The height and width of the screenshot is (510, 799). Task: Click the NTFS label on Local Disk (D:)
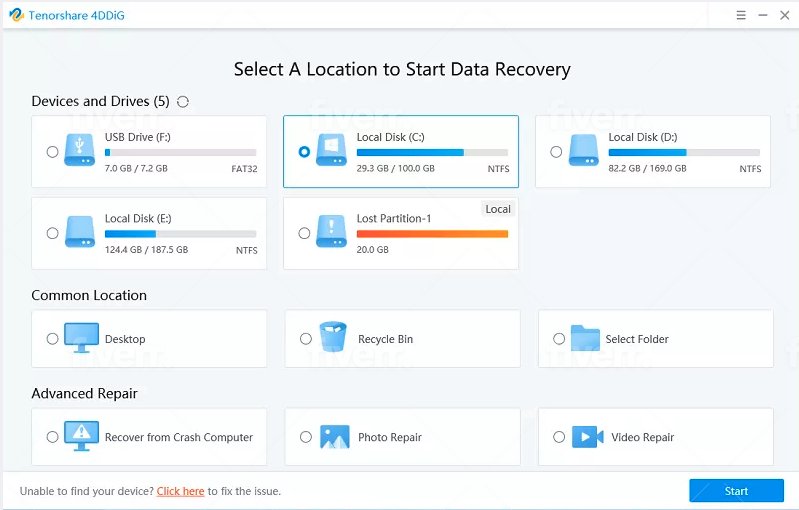coord(750,169)
